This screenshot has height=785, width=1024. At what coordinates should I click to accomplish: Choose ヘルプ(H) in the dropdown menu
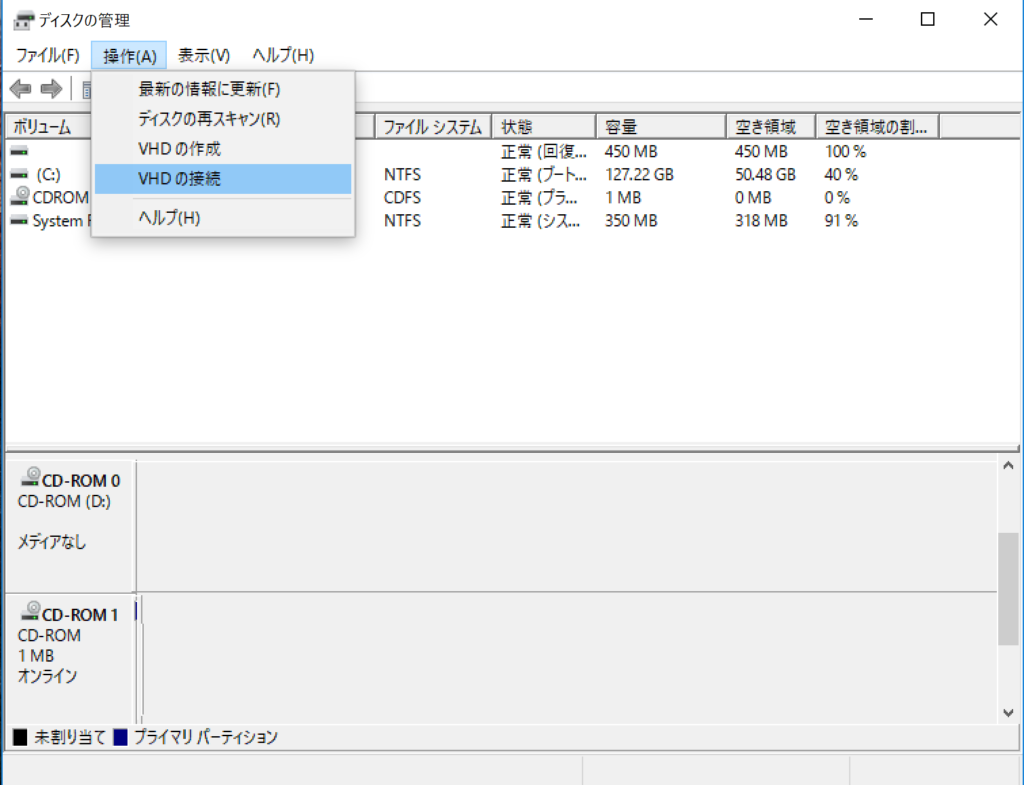(223, 218)
